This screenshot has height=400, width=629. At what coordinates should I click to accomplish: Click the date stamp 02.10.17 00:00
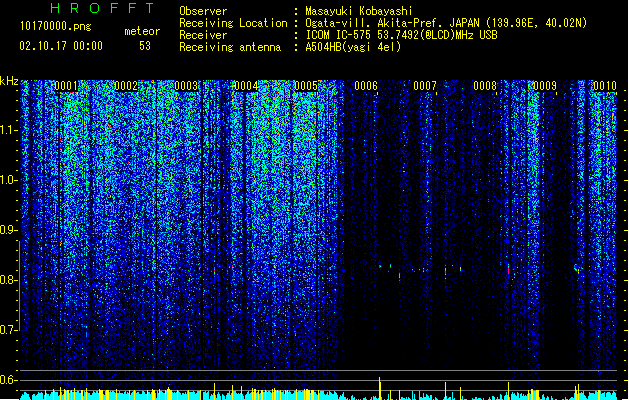(61, 46)
